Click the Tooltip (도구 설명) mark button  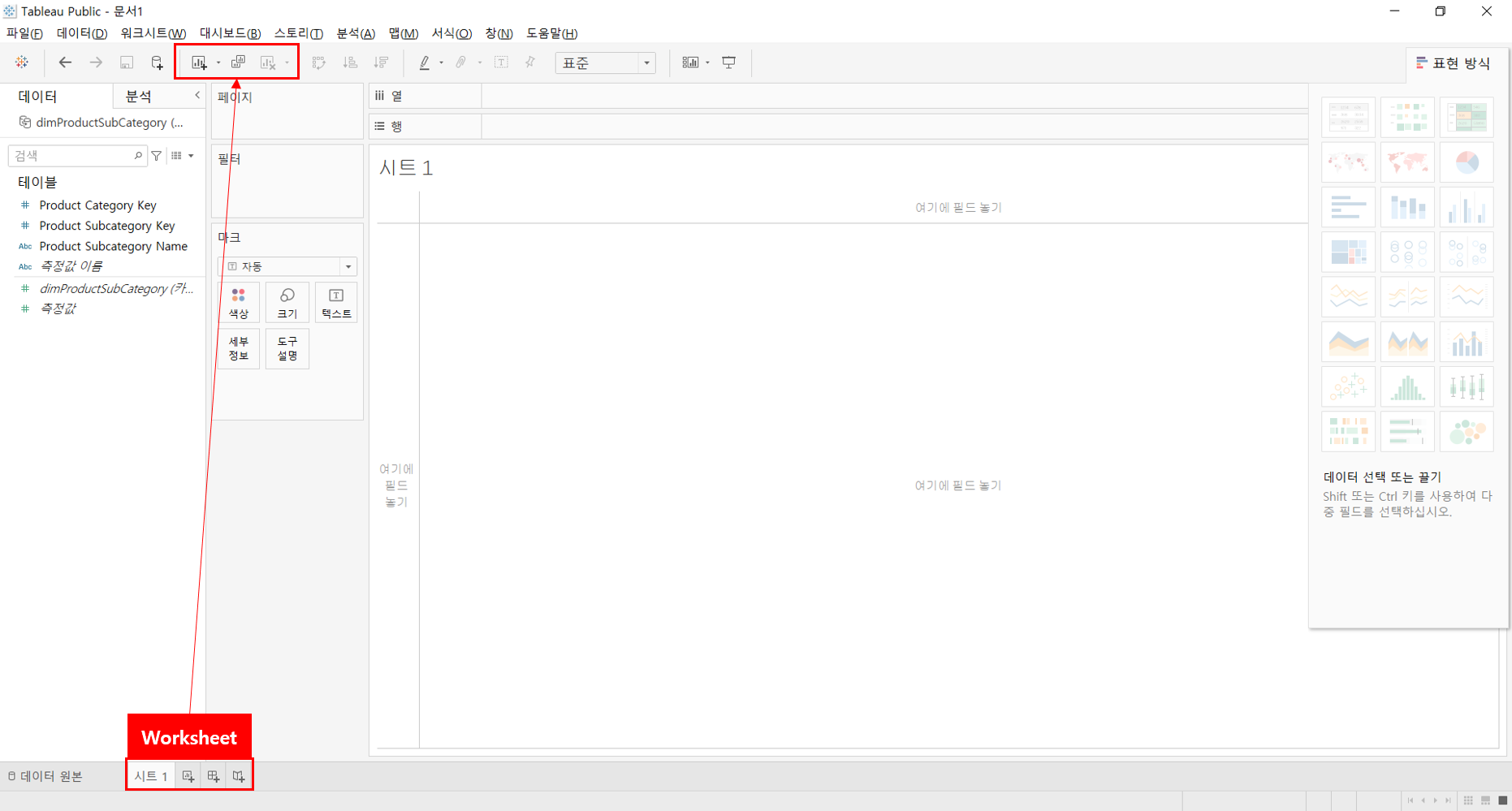[287, 348]
